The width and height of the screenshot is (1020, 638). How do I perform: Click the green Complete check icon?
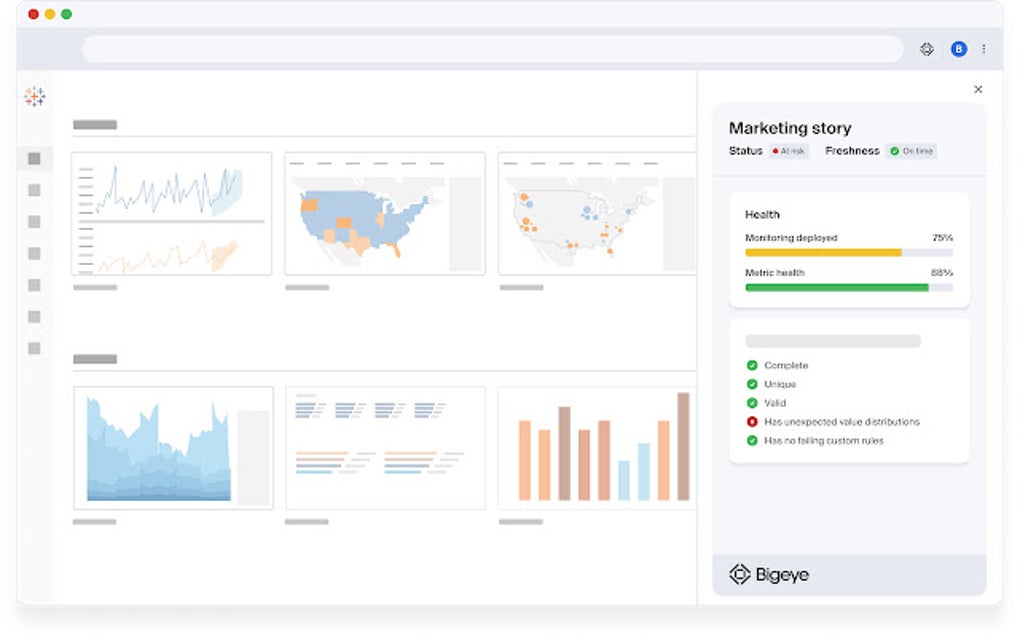point(752,365)
